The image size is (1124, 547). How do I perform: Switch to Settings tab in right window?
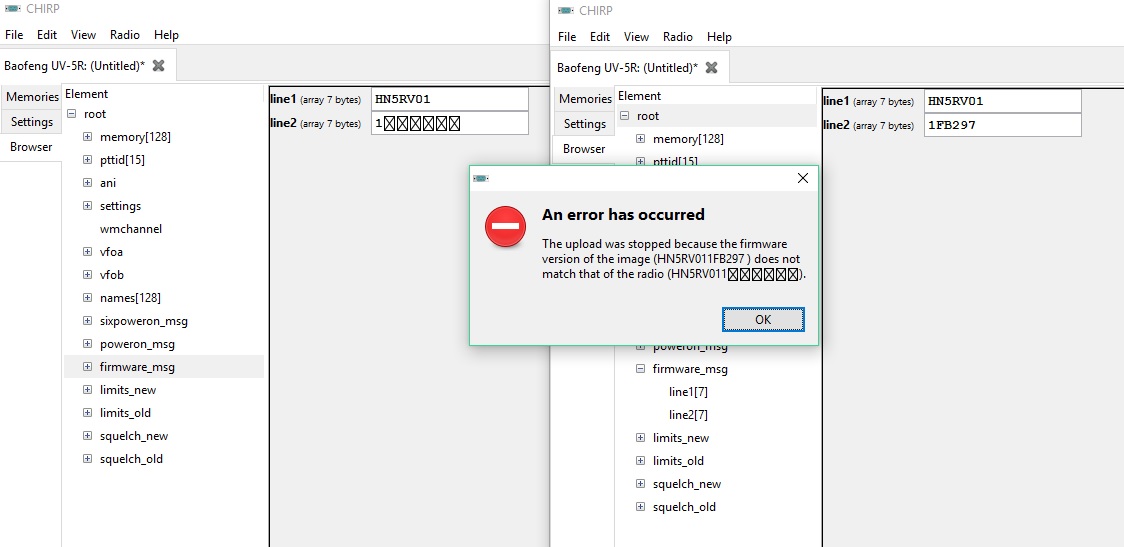pyautogui.click(x=585, y=124)
